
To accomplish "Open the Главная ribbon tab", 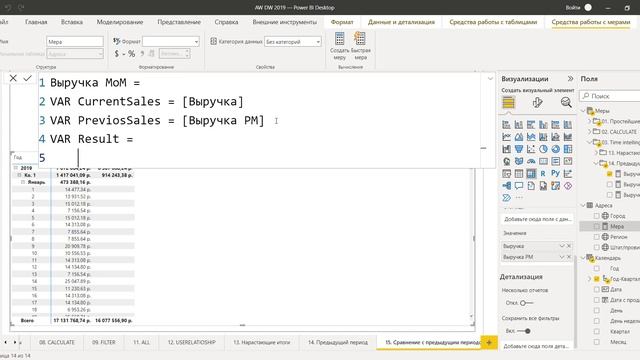I will (x=36, y=22).
